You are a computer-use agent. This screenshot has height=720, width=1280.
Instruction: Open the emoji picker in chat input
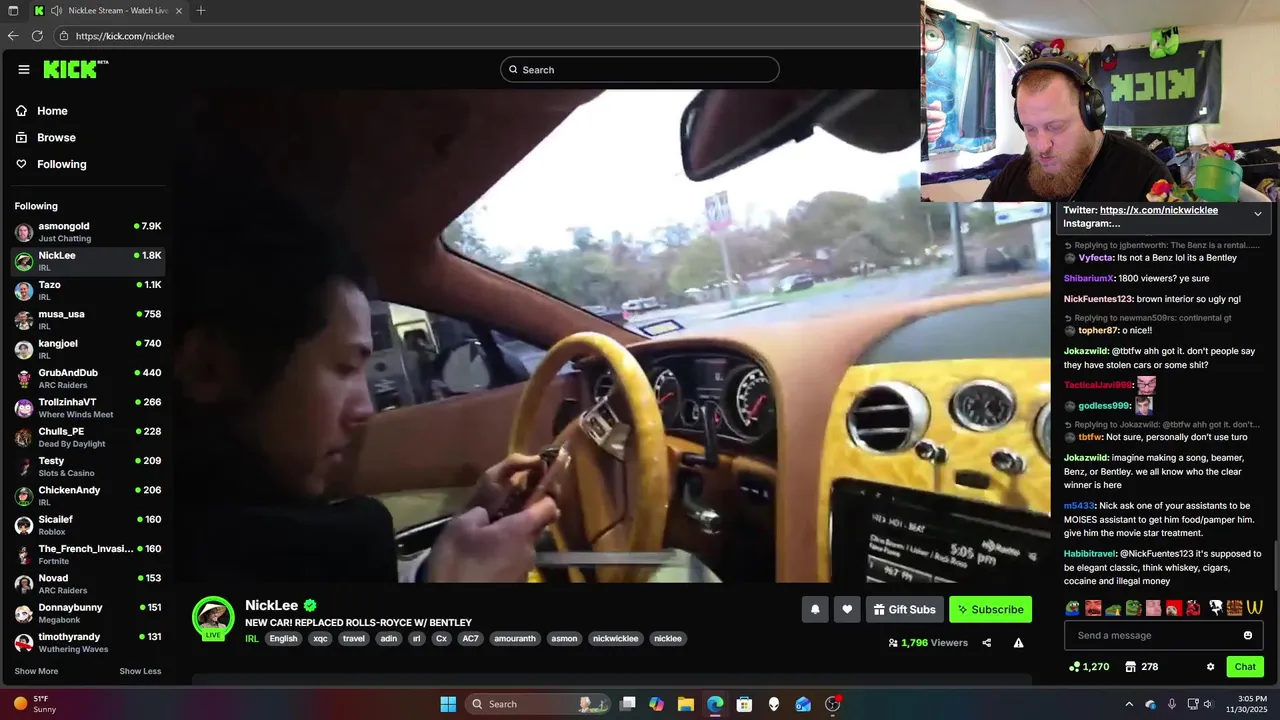click(1247, 635)
